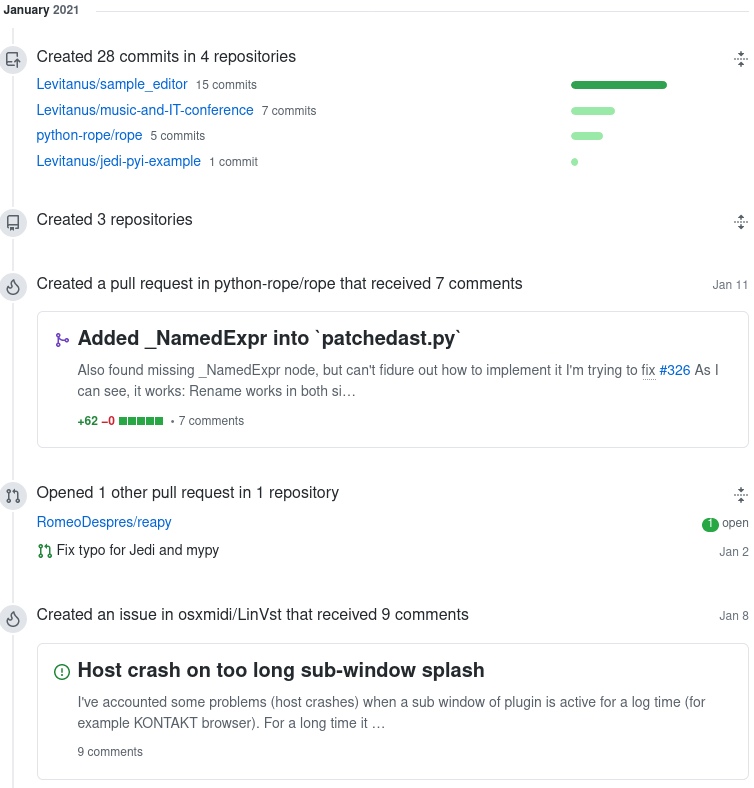
Task: Click the commits timeline push icon
Action: point(13,59)
